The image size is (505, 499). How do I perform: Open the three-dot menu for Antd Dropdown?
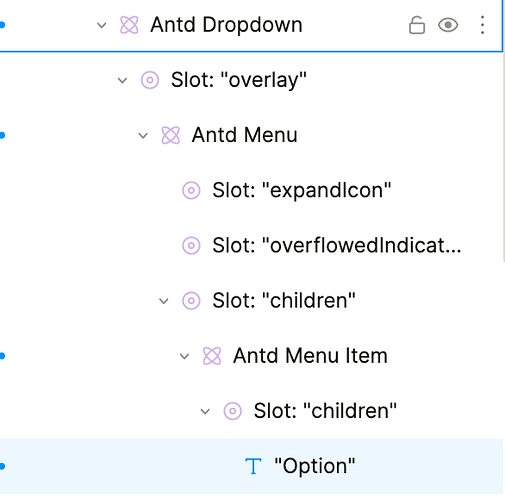click(x=482, y=25)
